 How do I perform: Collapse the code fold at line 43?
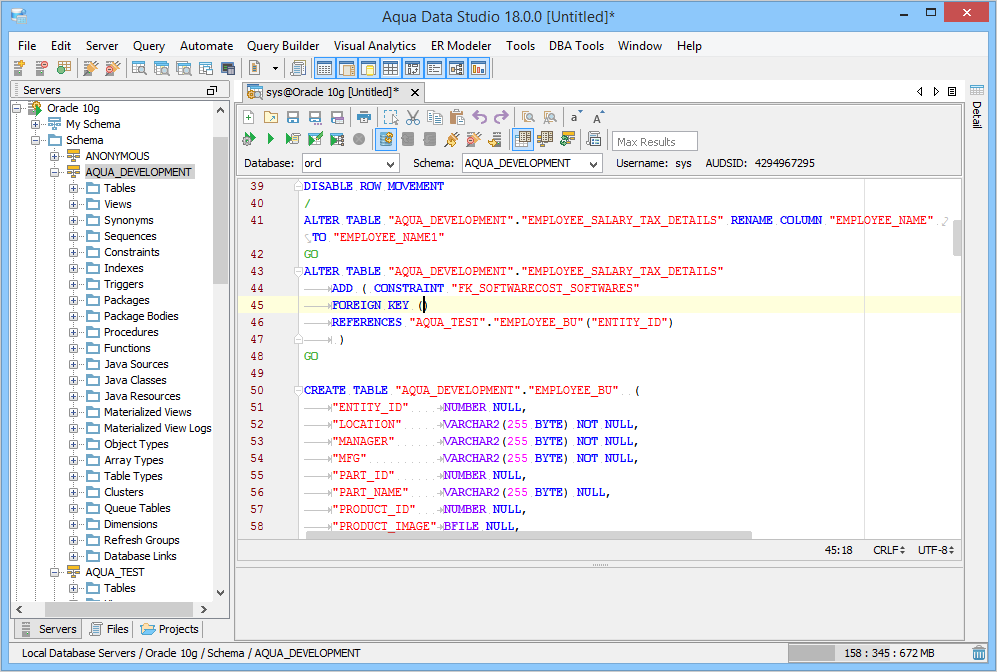tap(298, 271)
